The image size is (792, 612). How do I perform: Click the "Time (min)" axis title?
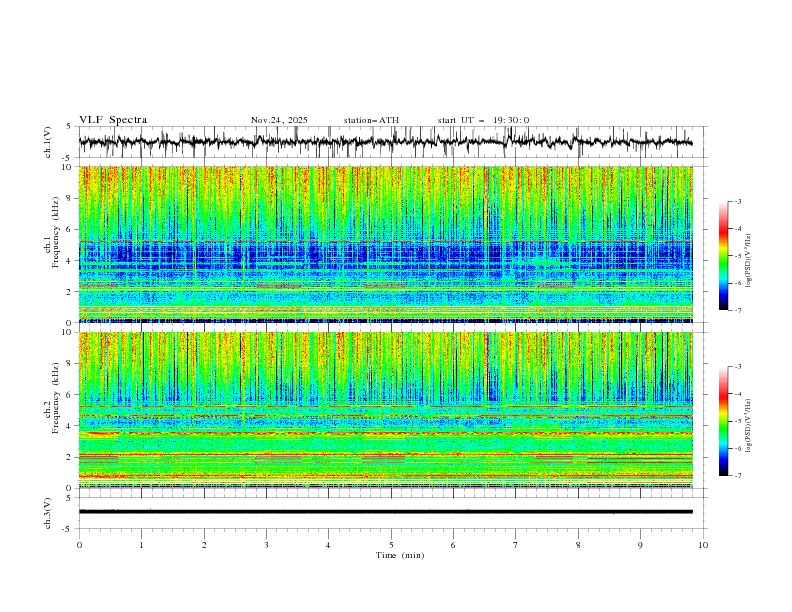click(400, 555)
